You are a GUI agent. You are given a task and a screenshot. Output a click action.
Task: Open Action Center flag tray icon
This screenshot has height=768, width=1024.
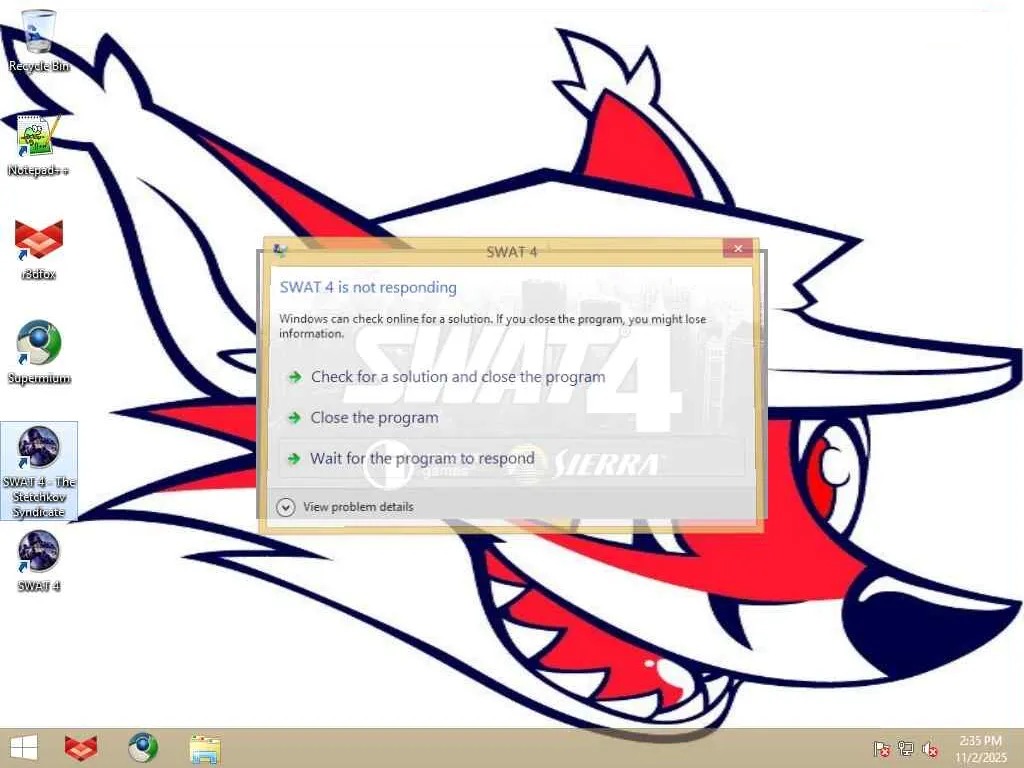pyautogui.click(x=881, y=749)
